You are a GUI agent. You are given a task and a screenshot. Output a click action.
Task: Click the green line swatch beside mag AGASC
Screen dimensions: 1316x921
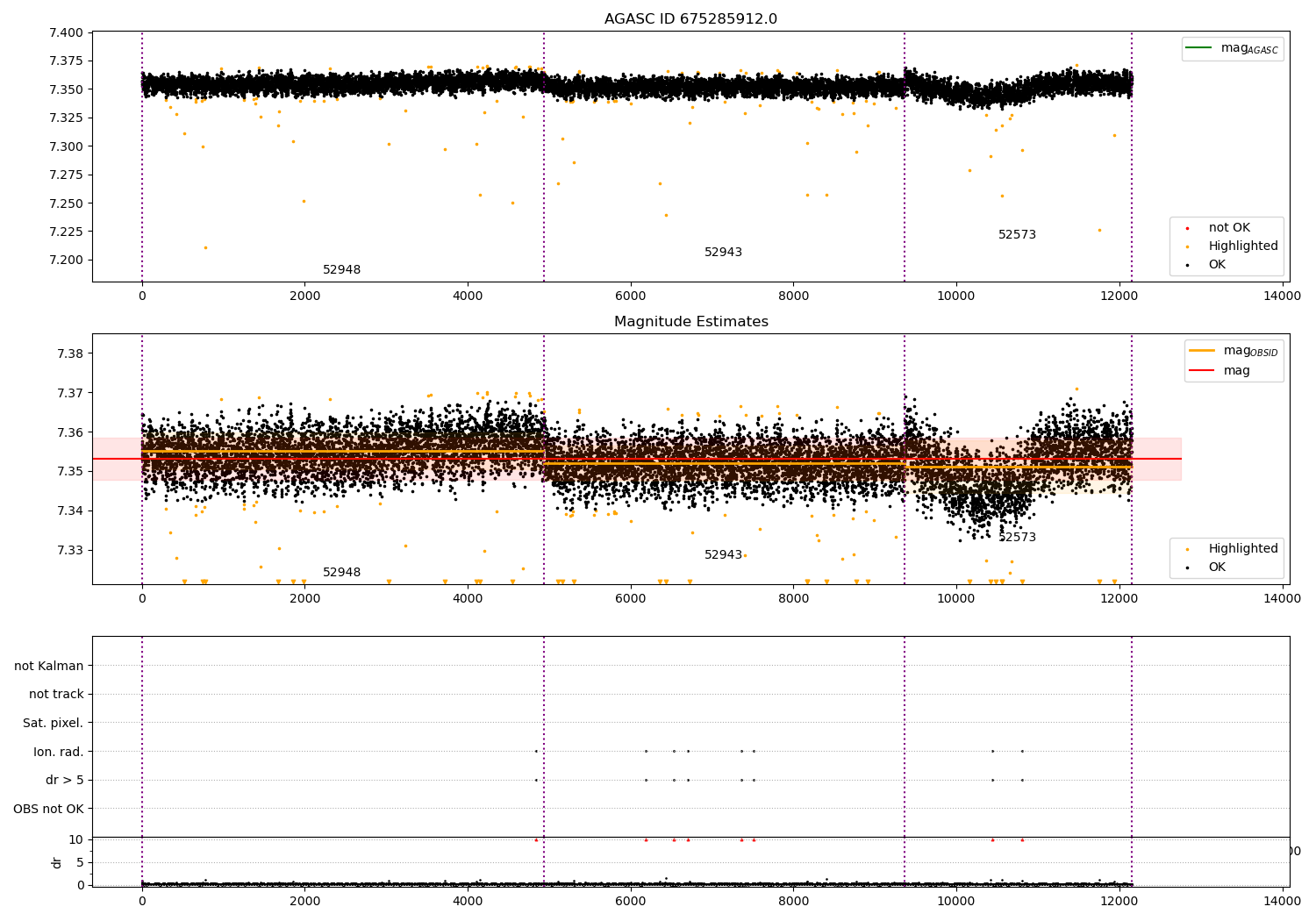click(x=1198, y=47)
